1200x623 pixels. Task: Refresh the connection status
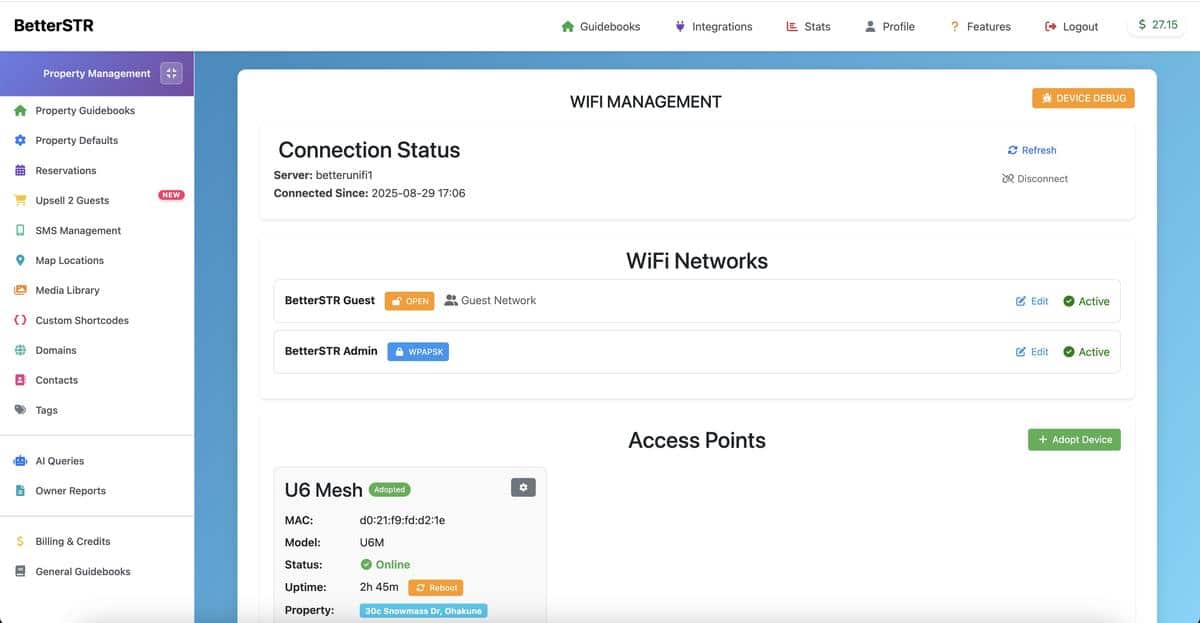pyautogui.click(x=1032, y=150)
